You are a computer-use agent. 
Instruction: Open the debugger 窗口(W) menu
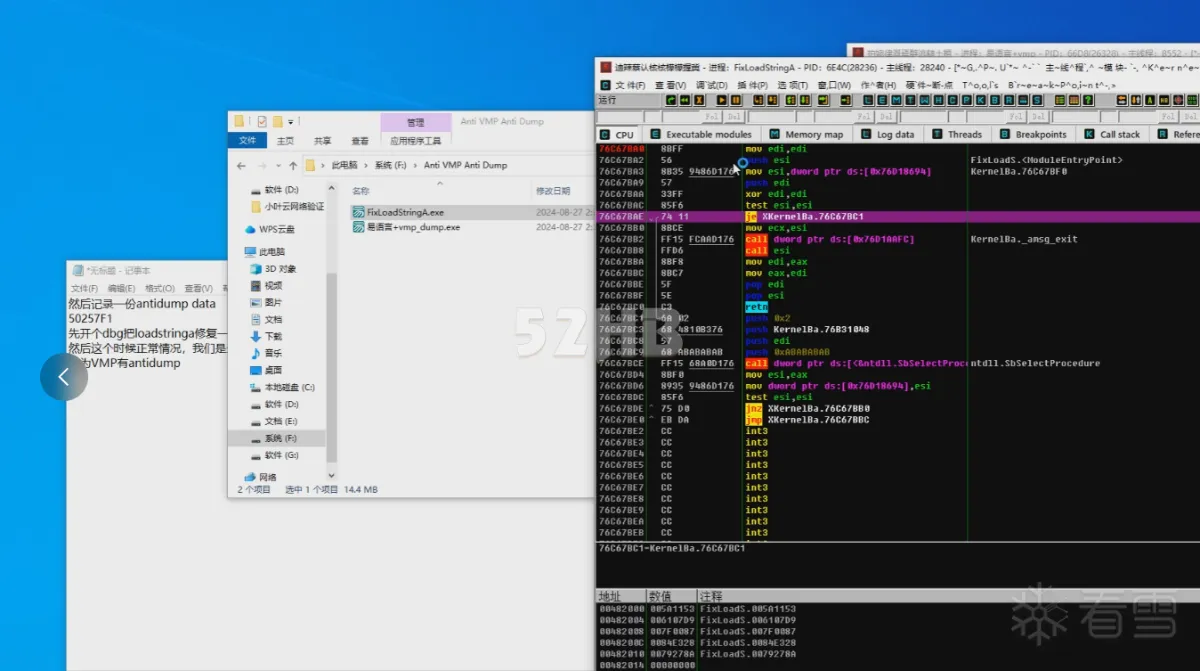pyautogui.click(x=834, y=85)
